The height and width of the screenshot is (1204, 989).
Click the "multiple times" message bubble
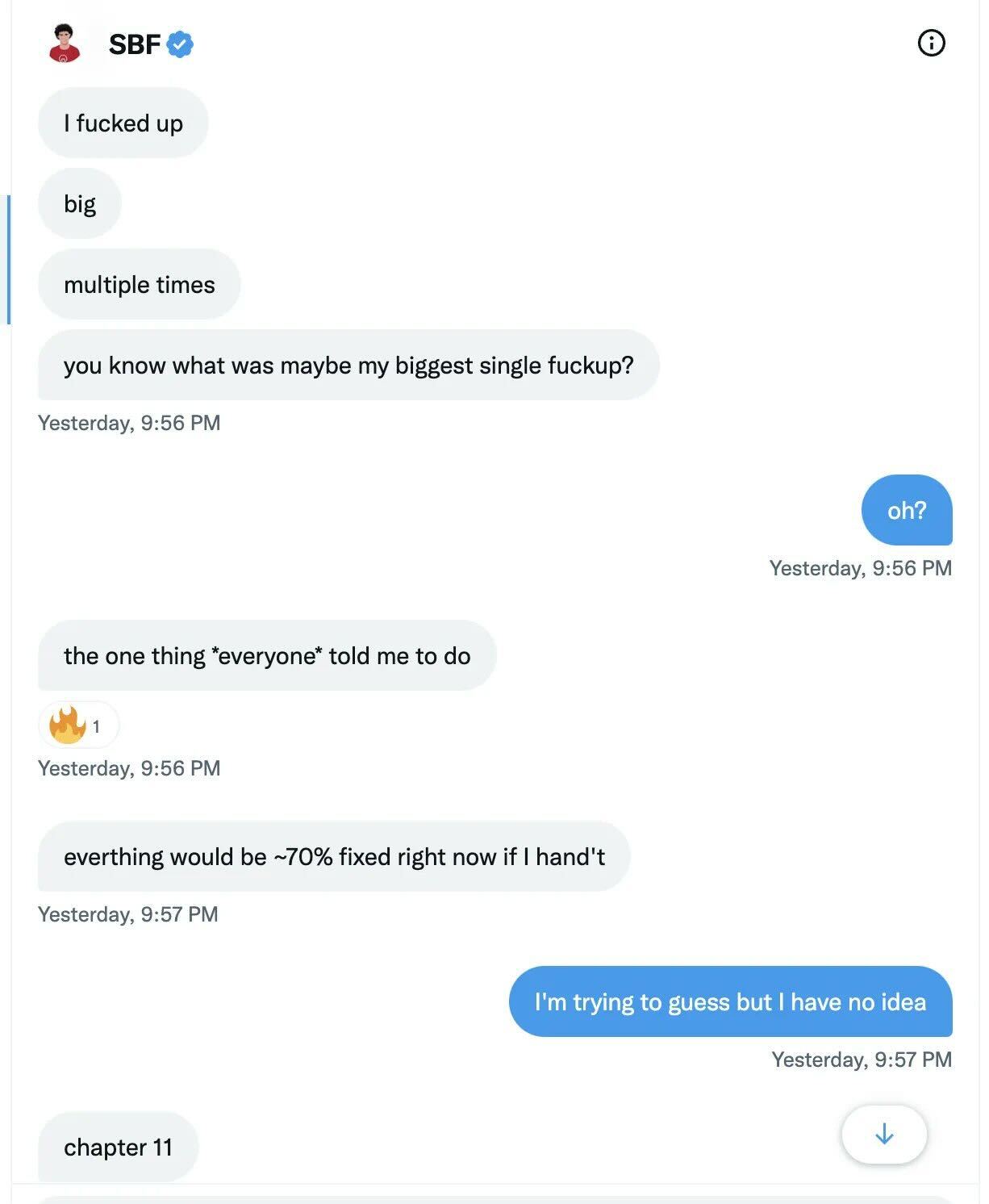139,285
